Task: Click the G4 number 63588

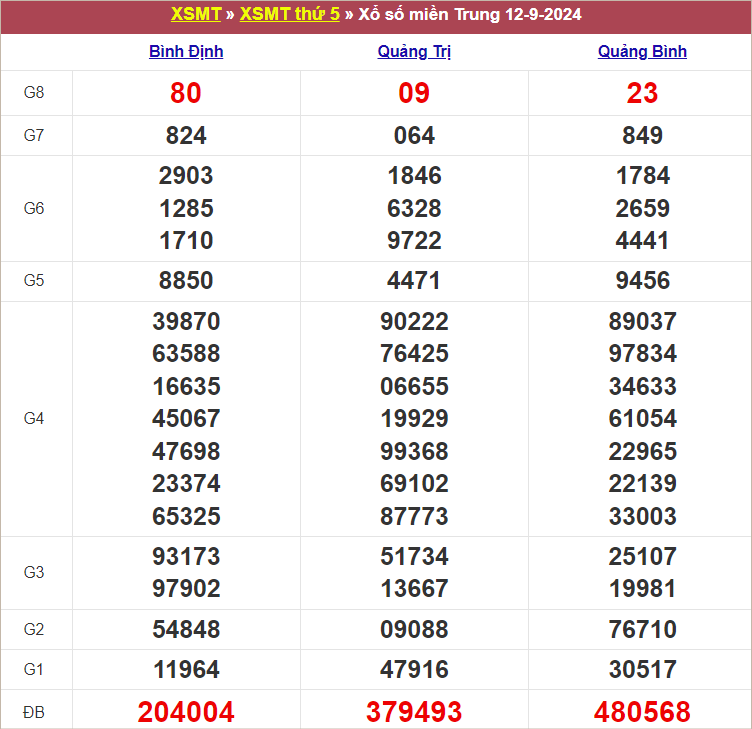Action: [186, 353]
